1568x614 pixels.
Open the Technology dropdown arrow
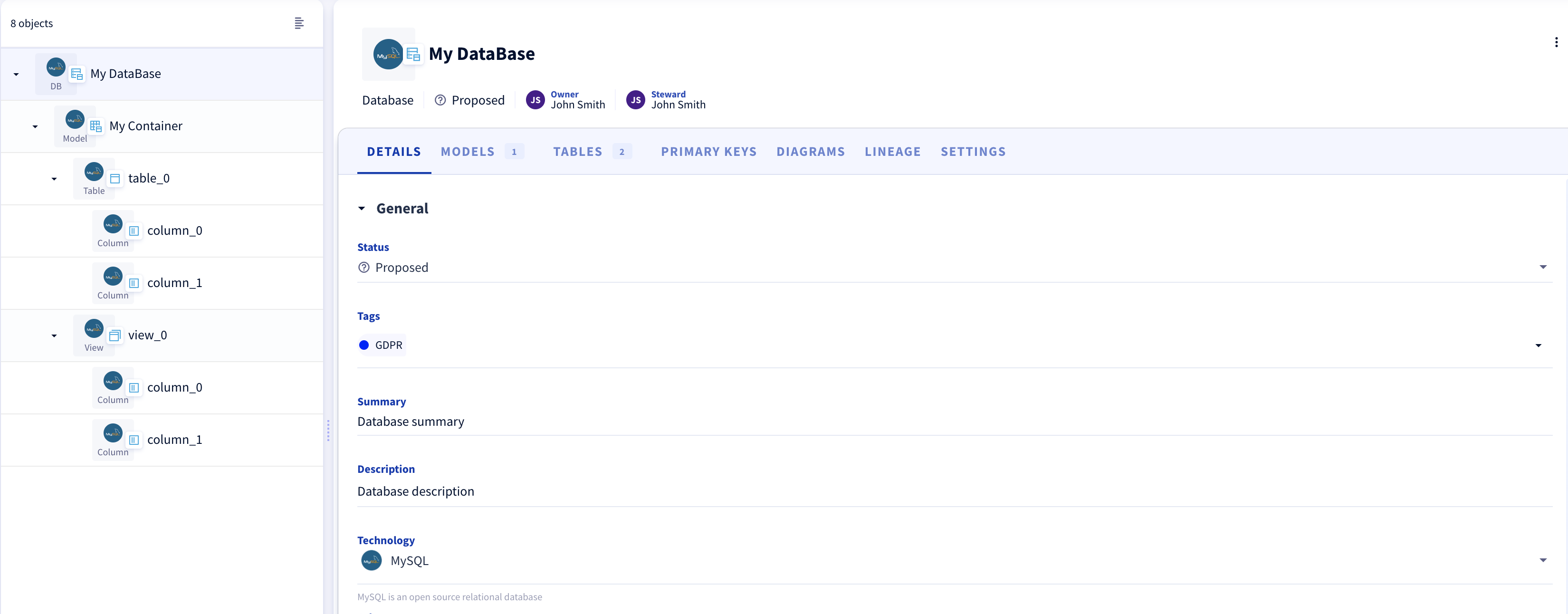click(x=1542, y=560)
